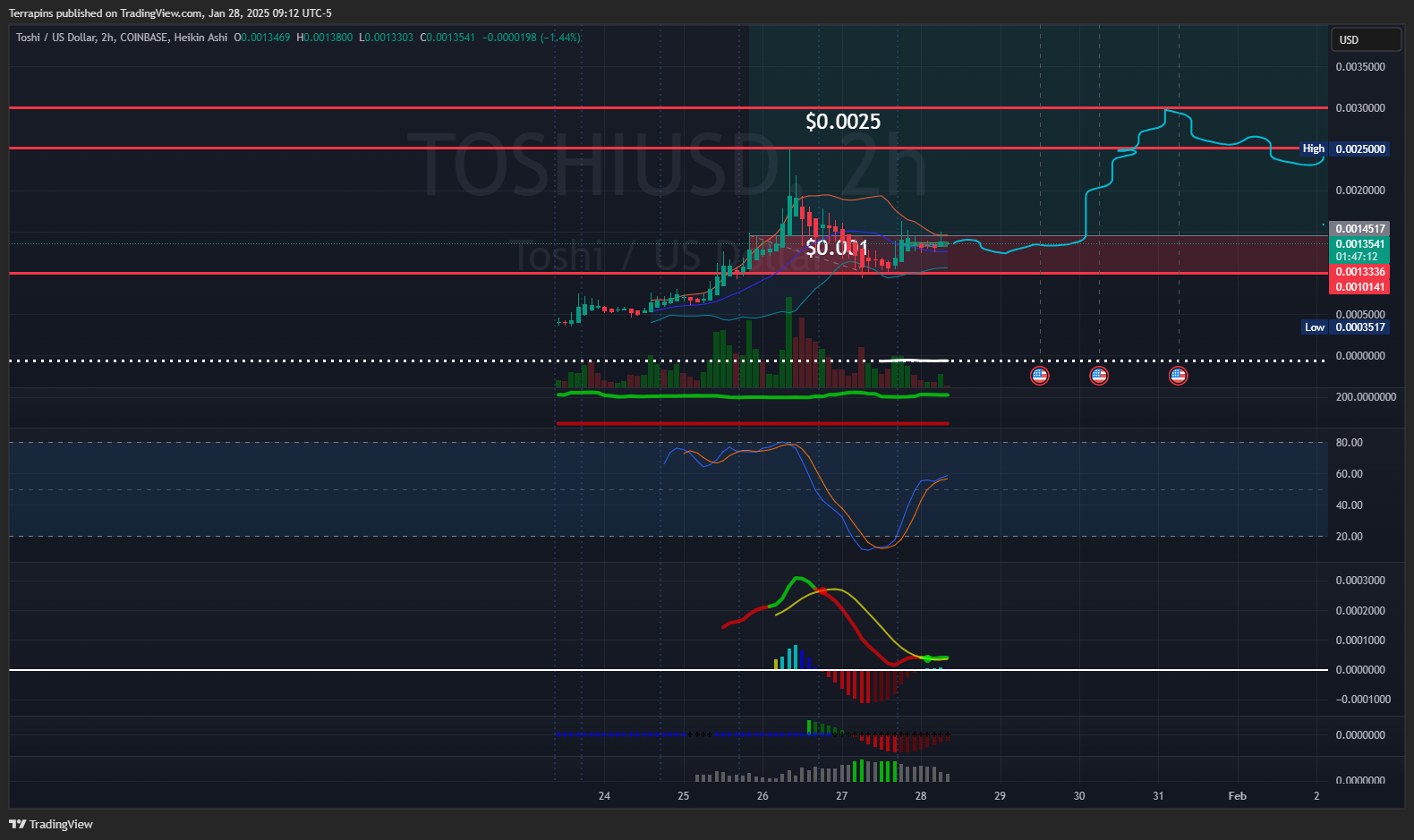Screen dimensions: 1414x840
Task: Click date 25 on the time axis
Action: (684, 796)
